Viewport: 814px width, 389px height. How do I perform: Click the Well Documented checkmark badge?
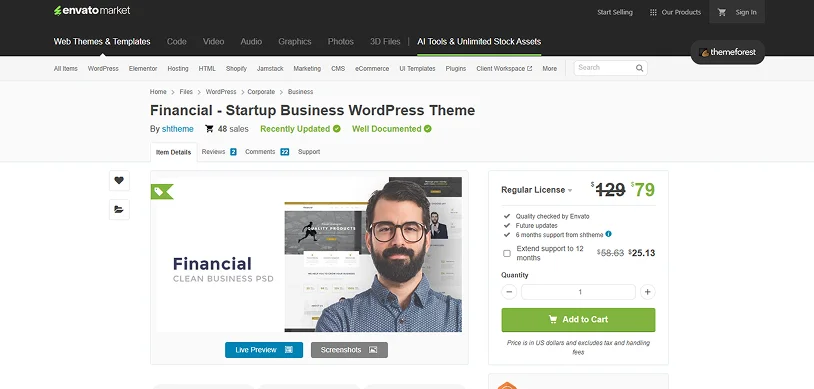tap(428, 129)
